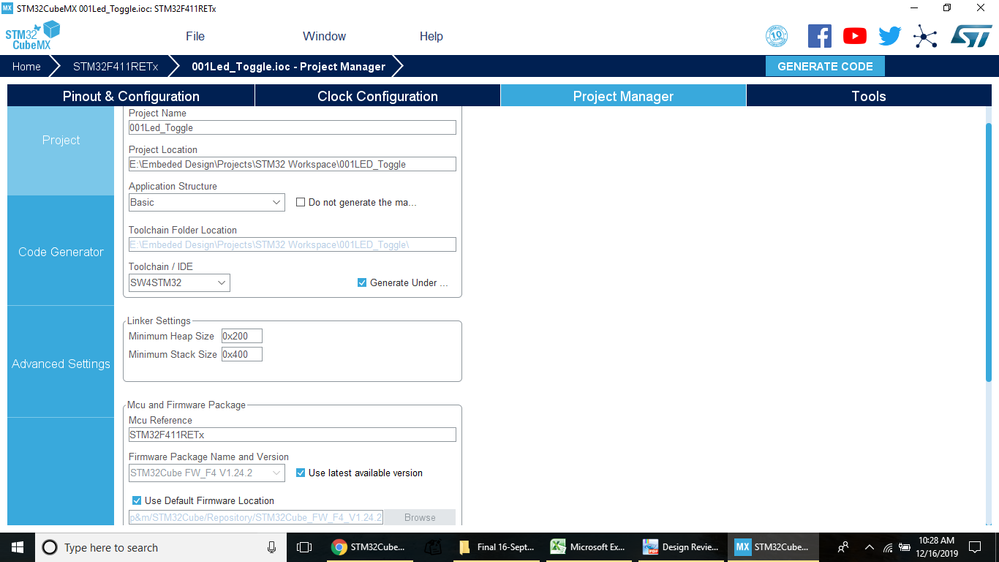This screenshot has height=562, width=999.
Task: Click the ST community network icon
Action: click(x=925, y=36)
